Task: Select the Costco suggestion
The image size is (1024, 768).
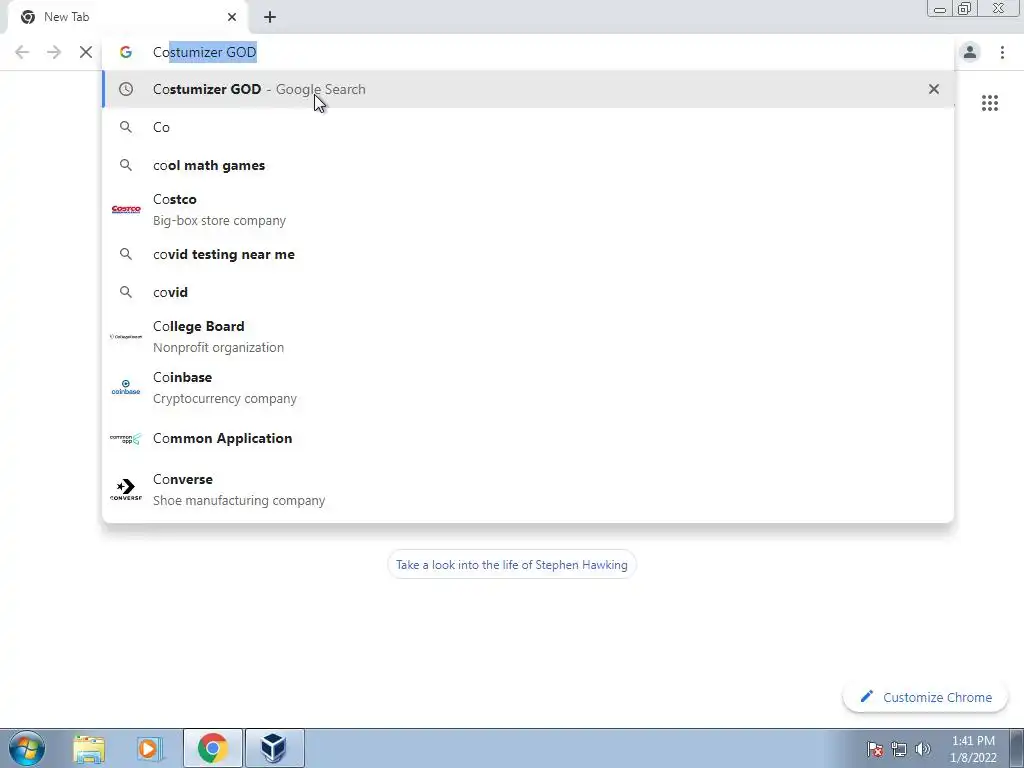Action: coord(528,210)
